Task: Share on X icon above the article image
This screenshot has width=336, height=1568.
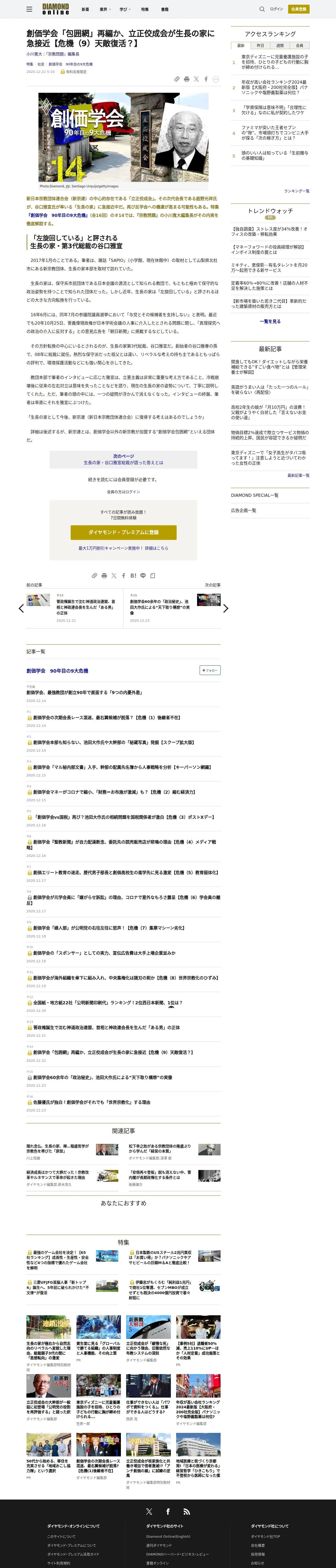Action: pos(196,79)
